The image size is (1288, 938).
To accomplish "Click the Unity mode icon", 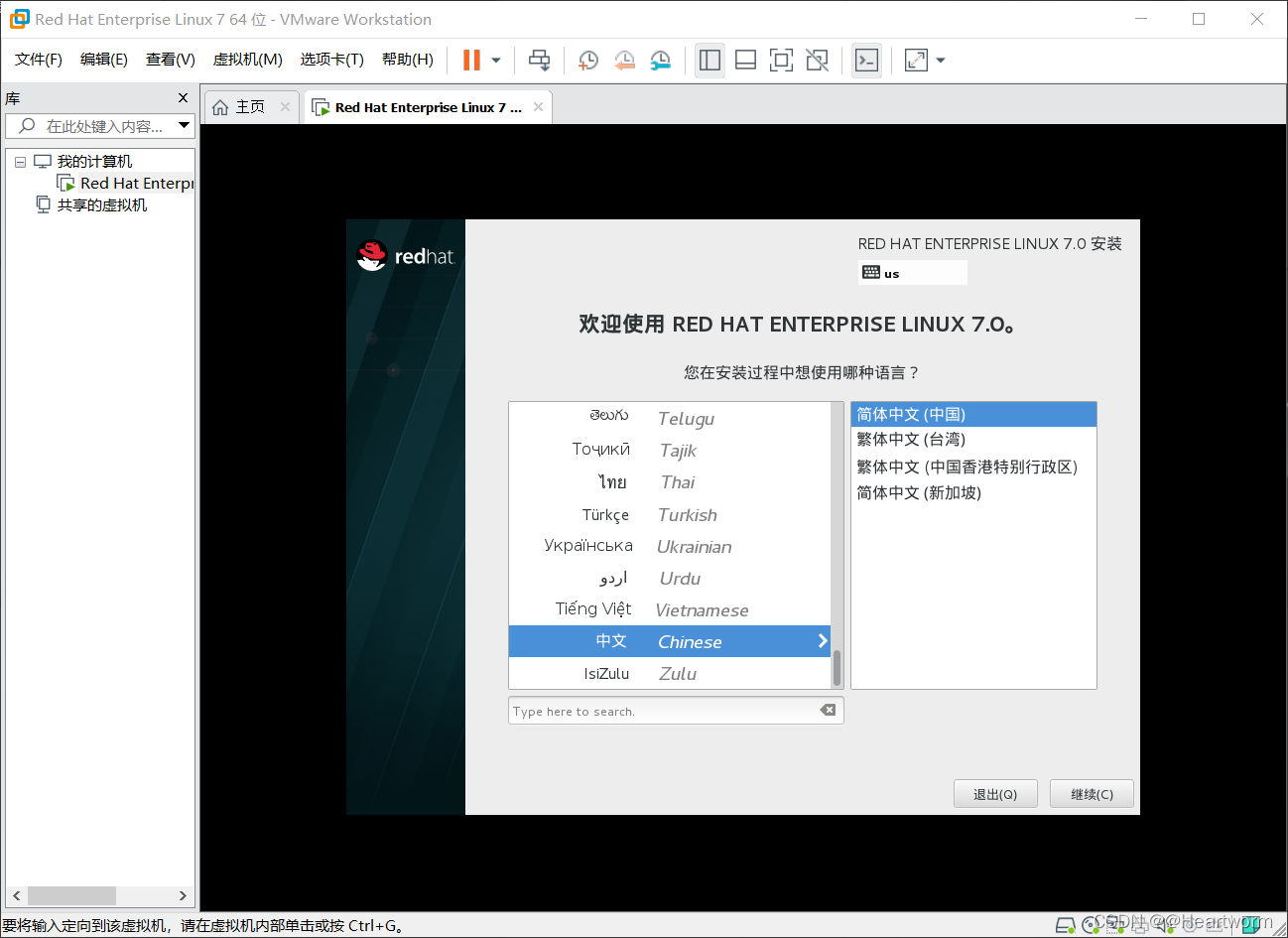I will pyautogui.click(x=817, y=61).
